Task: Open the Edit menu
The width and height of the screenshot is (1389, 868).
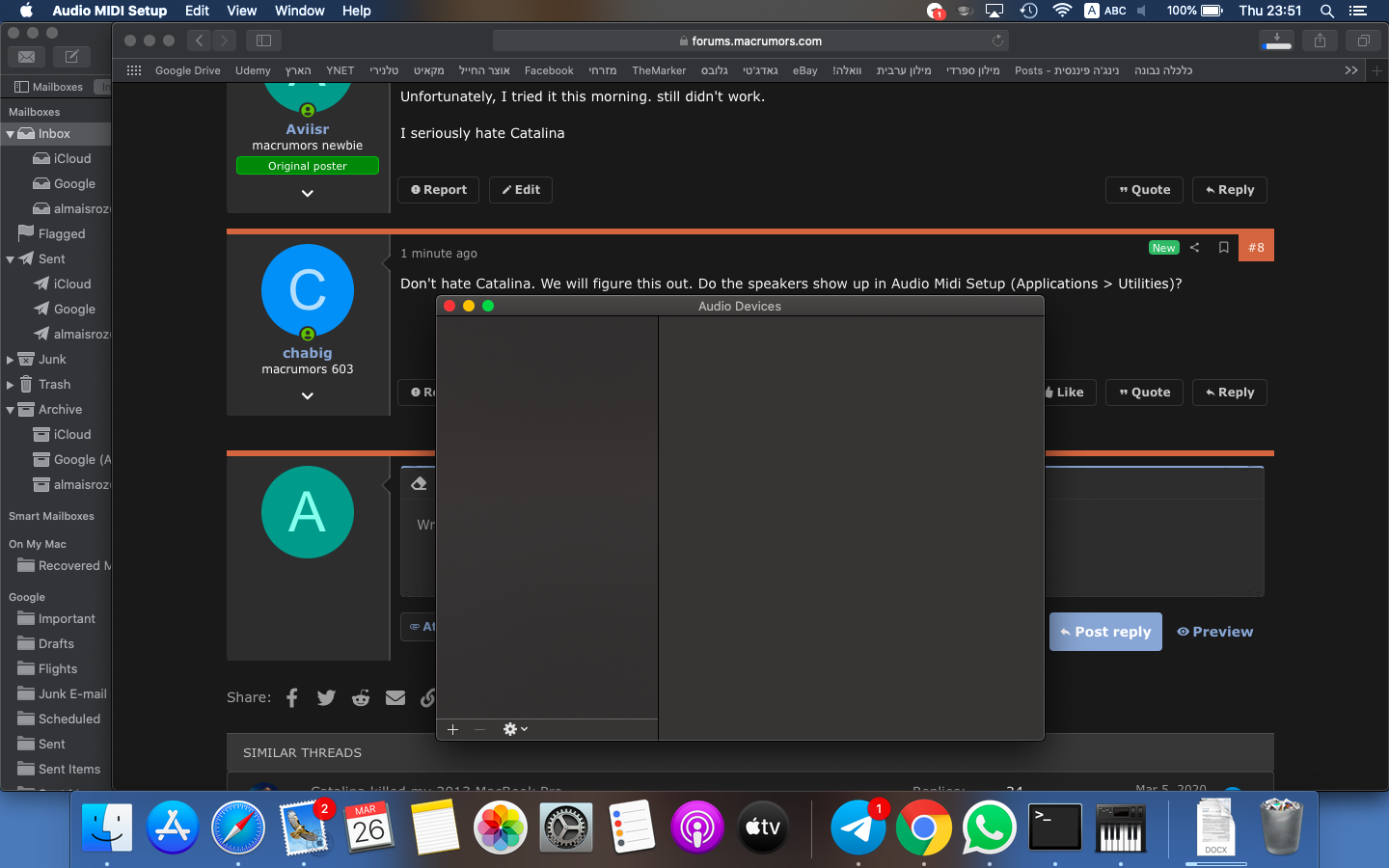Action: [197, 11]
